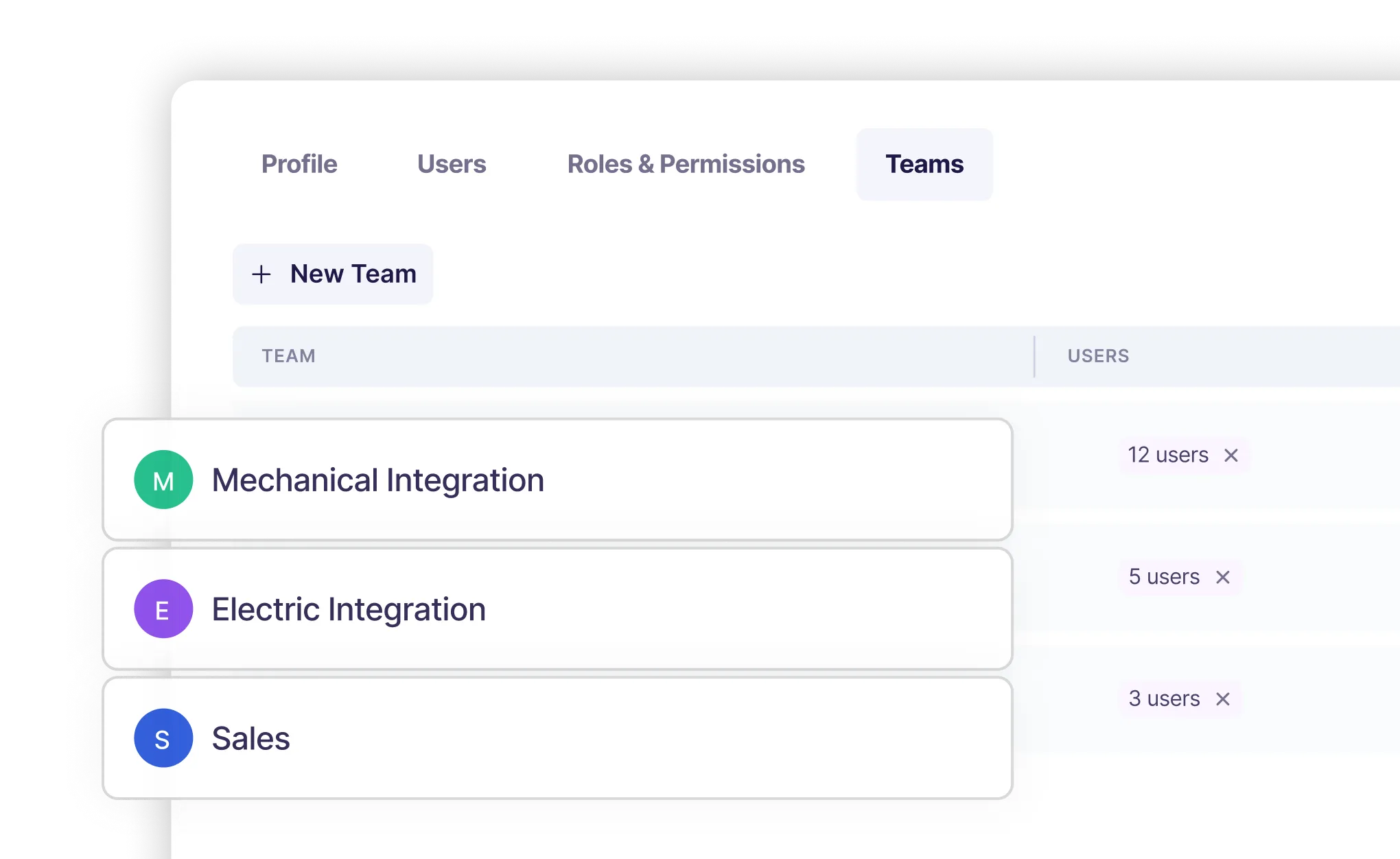Click the blue S team avatar
The image size is (1400, 859).
[163, 738]
